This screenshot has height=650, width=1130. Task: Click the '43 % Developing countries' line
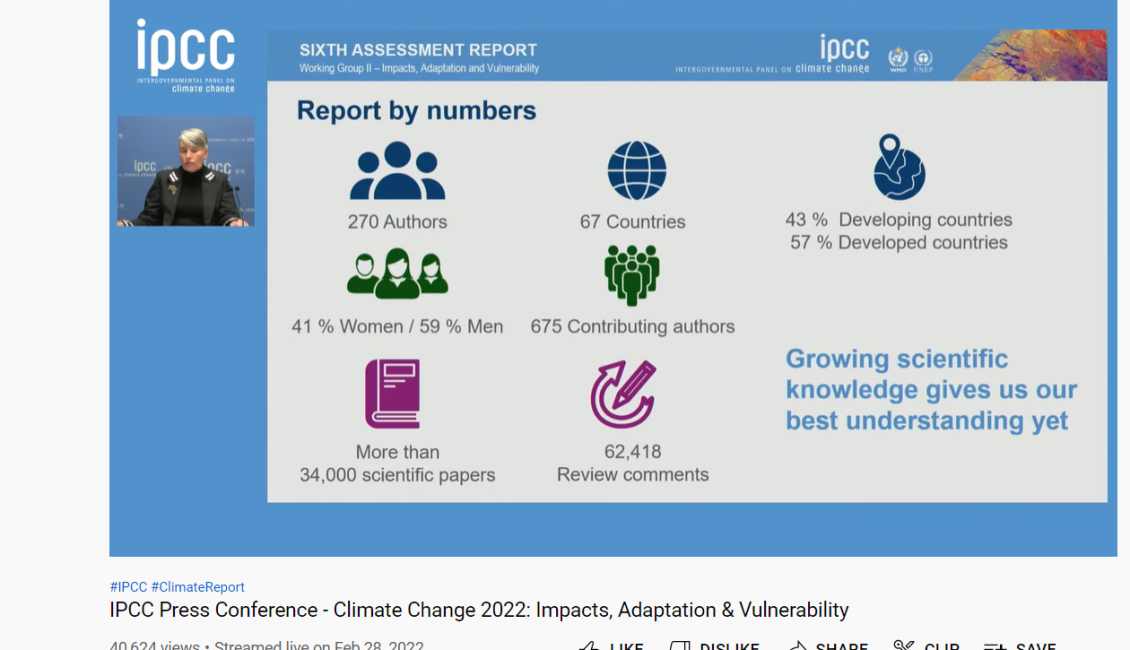(x=899, y=219)
